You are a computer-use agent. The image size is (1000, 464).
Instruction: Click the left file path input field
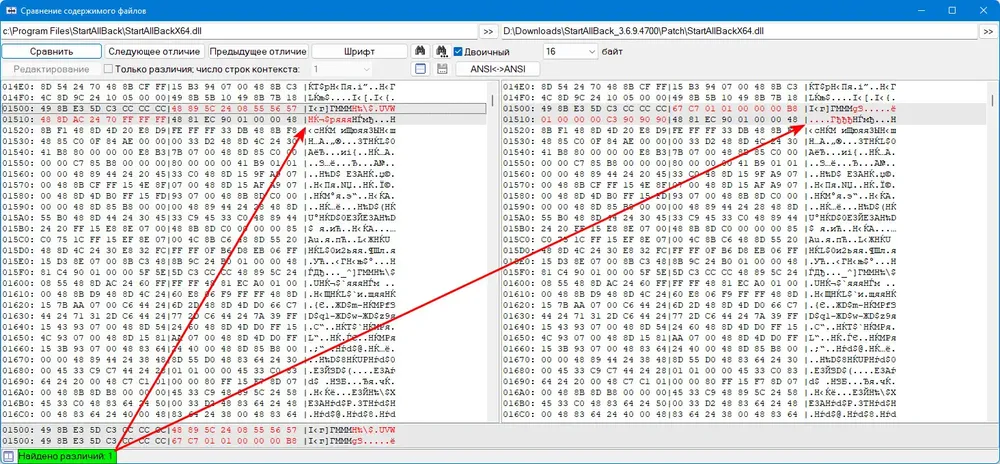[x=239, y=31]
